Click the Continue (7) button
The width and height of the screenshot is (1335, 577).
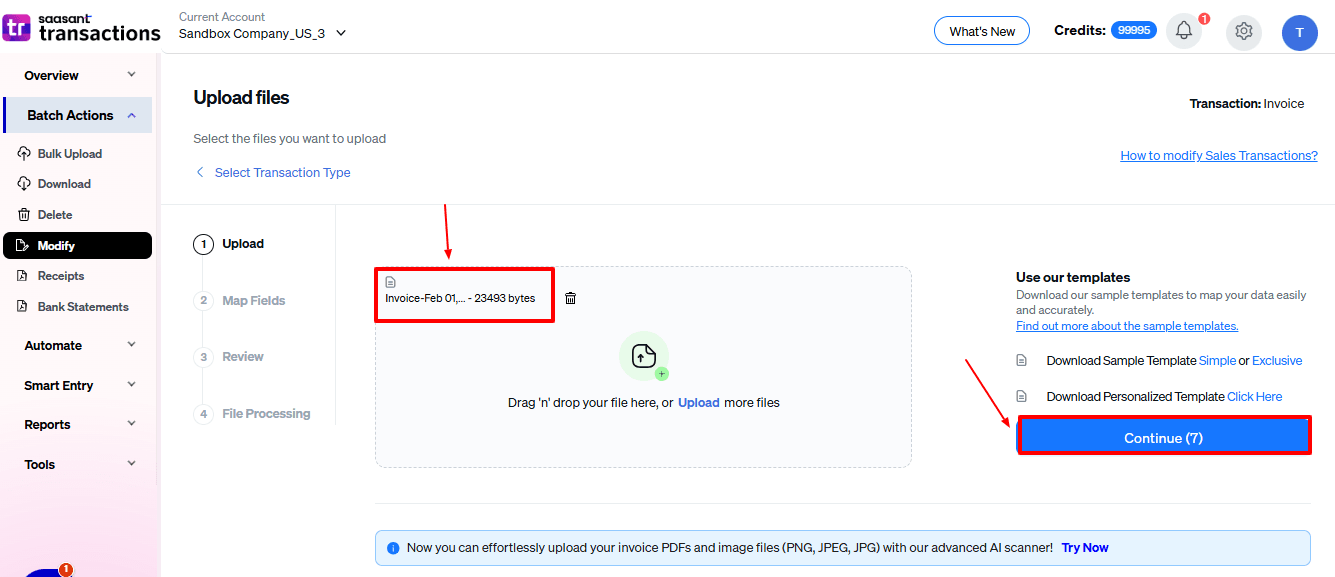pos(1163,438)
